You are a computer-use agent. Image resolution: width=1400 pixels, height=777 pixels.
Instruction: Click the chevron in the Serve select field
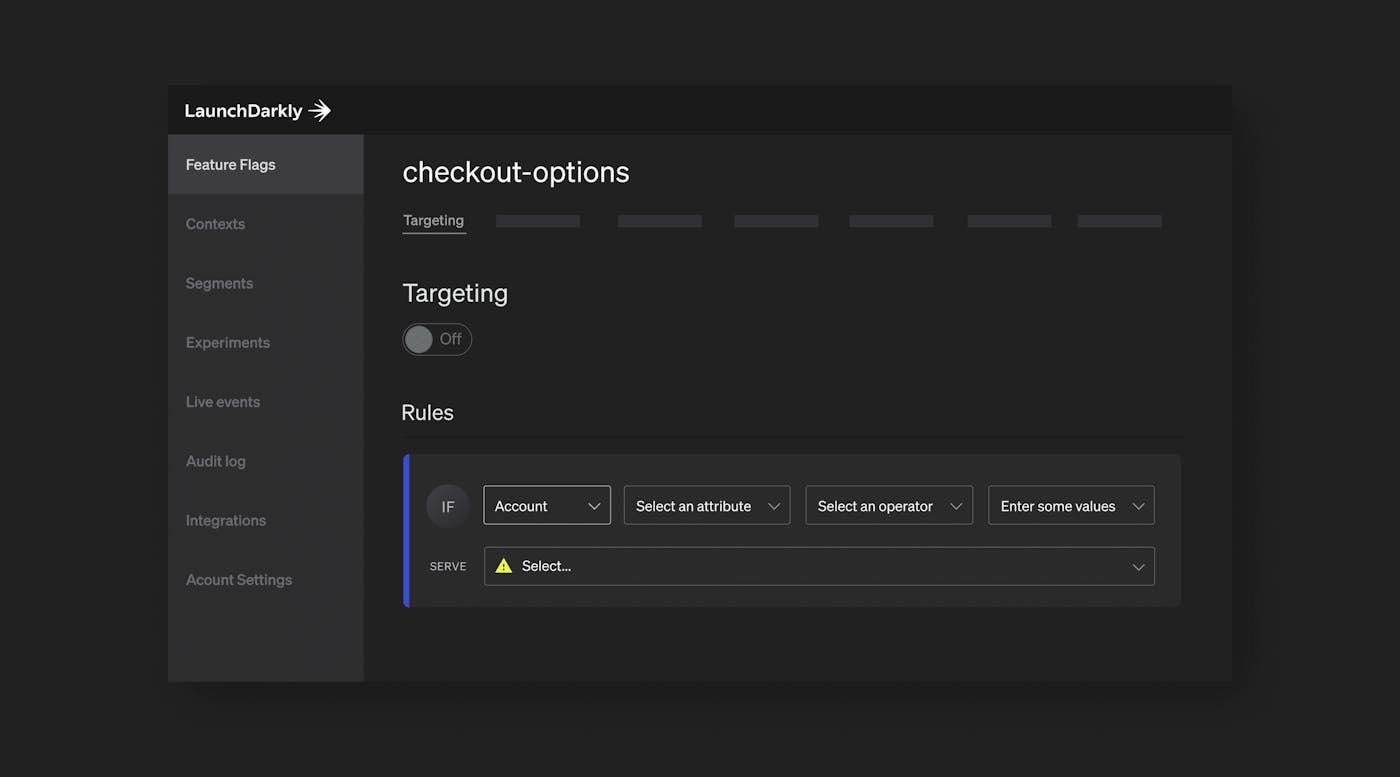[1138, 567]
